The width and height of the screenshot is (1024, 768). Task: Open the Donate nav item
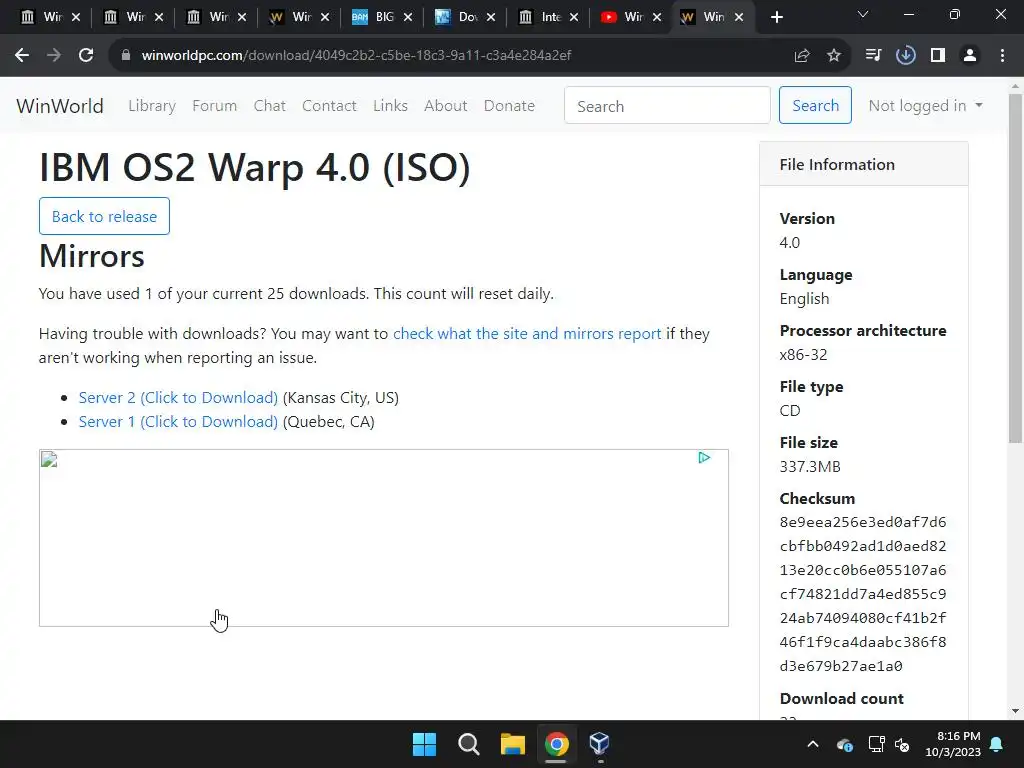click(x=509, y=106)
